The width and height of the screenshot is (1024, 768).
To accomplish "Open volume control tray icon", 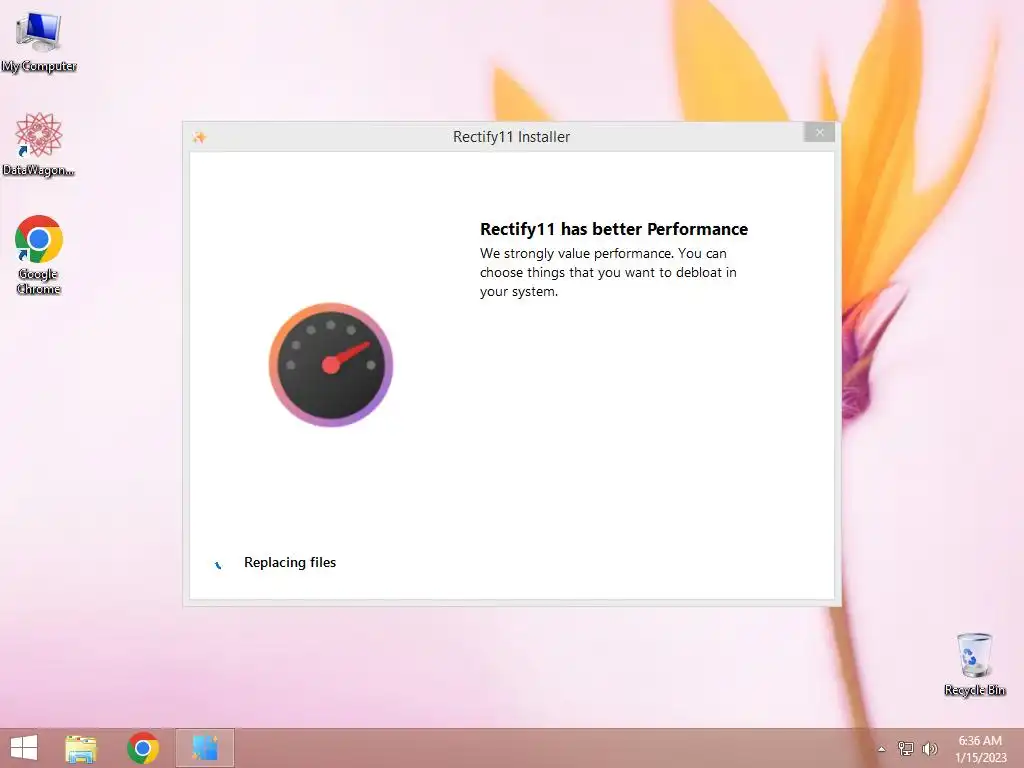I will (x=930, y=748).
